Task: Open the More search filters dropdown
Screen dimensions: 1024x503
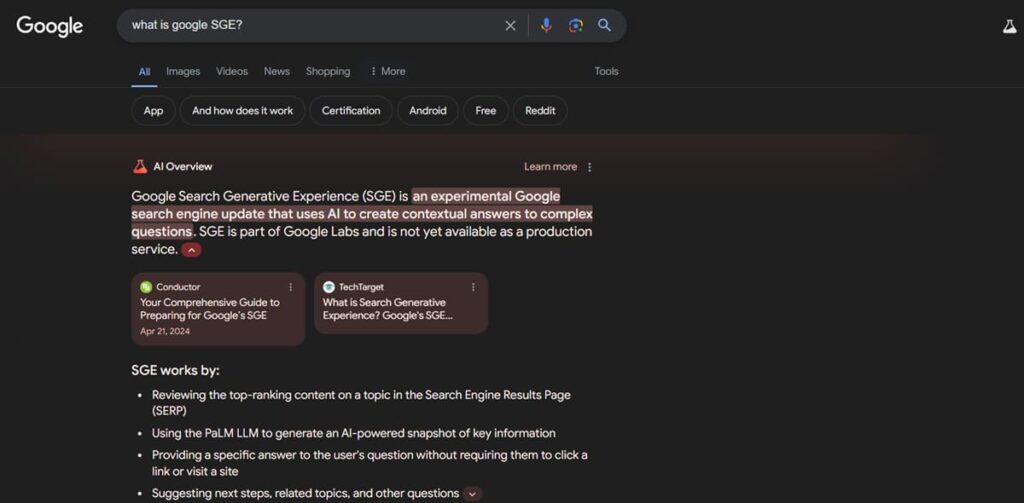Action: click(x=387, y=71)
